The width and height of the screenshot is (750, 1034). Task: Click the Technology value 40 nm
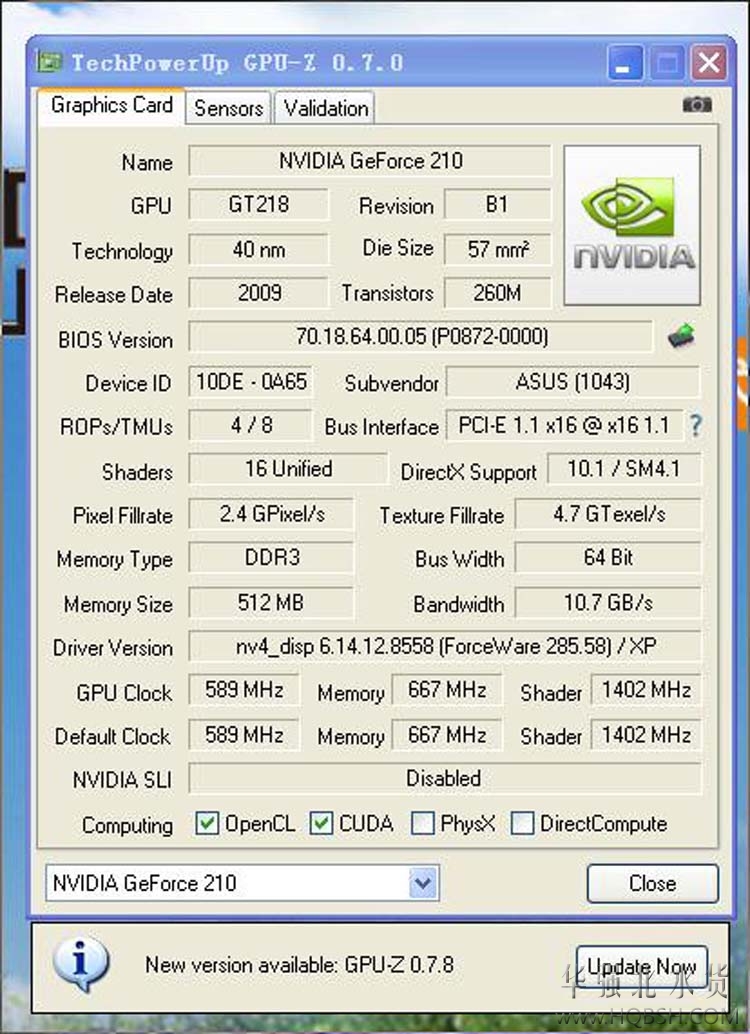(259, 249)
